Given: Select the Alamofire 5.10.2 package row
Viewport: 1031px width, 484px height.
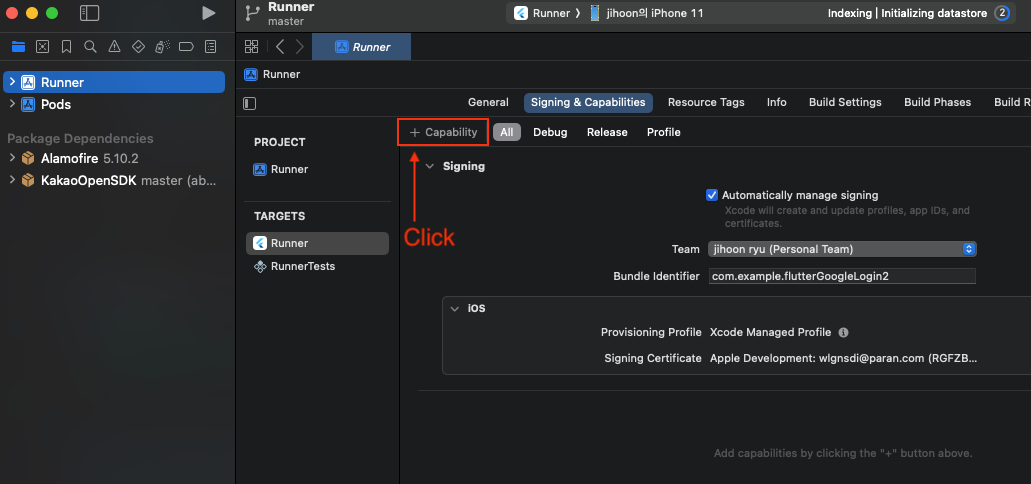Looking at the screenshot, I should 114,158.
